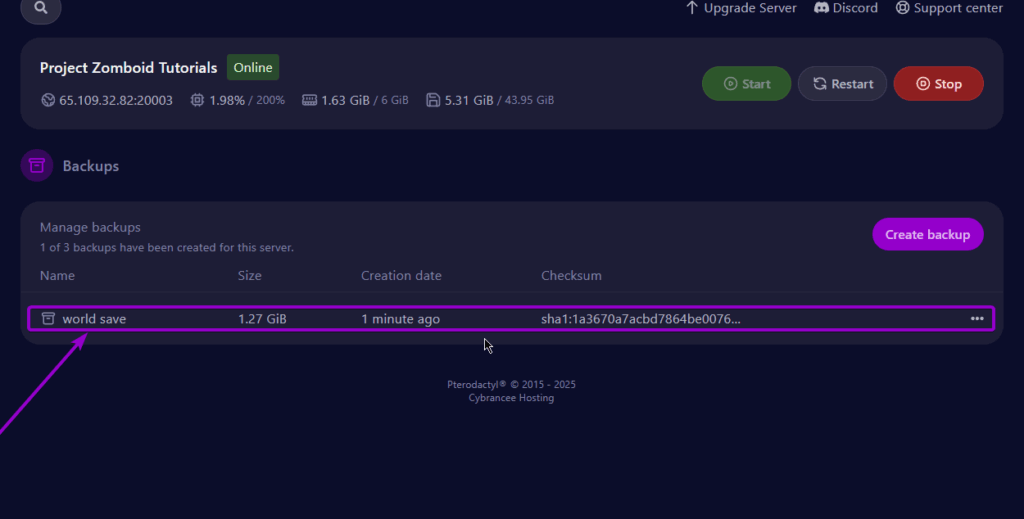
Task: Click the Manage backups heading
Action: [90, 227]
